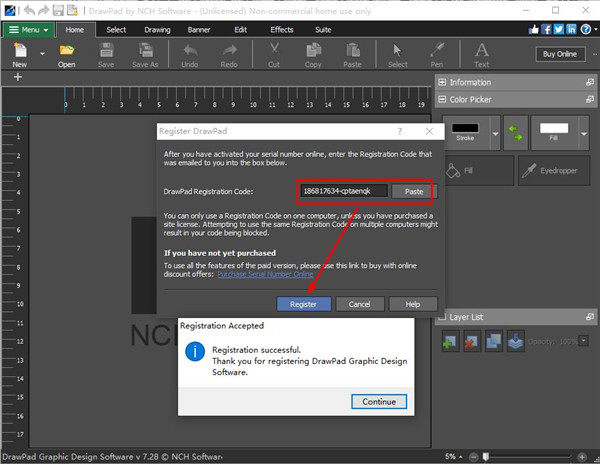
Task: Switch to the Banner tab
Action: tap(199, 29)
